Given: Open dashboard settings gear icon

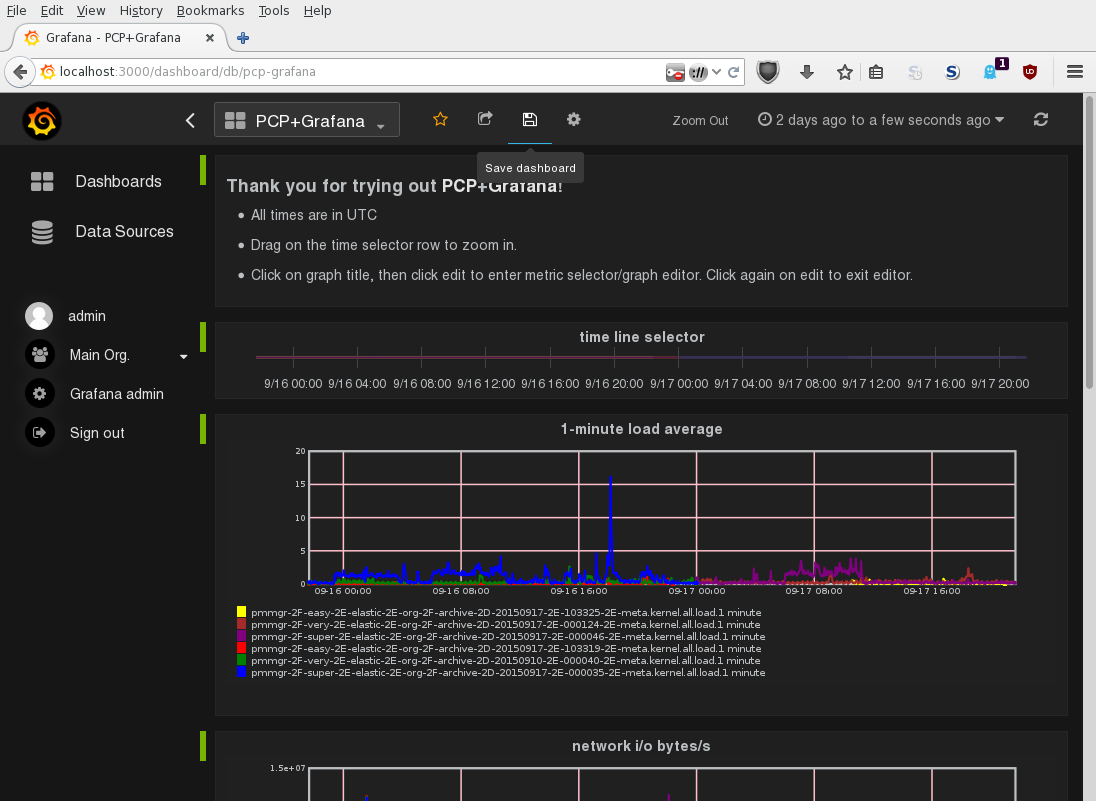Looking at the screenshot, I should click(574, 120).
